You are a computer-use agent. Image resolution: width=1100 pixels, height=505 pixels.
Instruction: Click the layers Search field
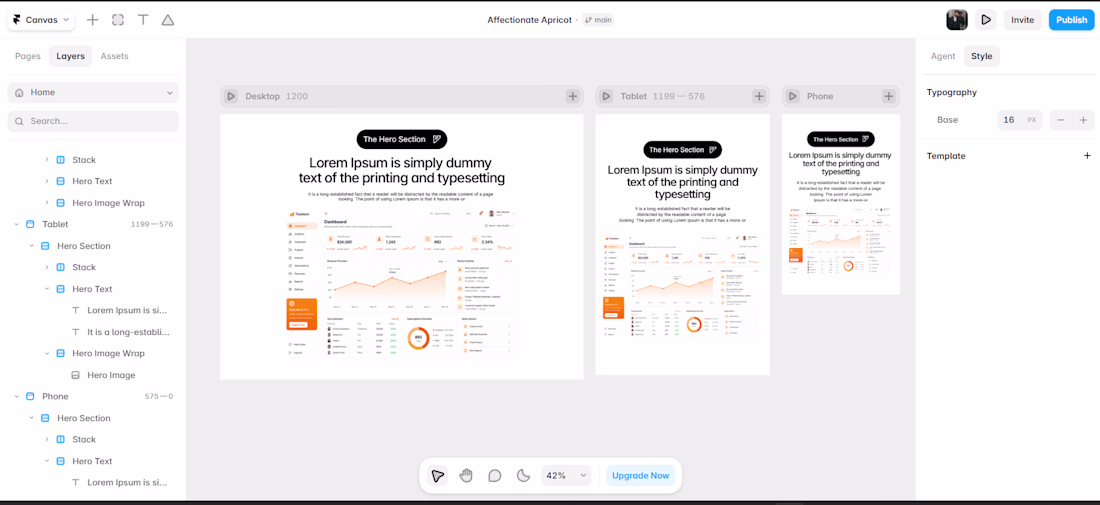coord(93,121)
